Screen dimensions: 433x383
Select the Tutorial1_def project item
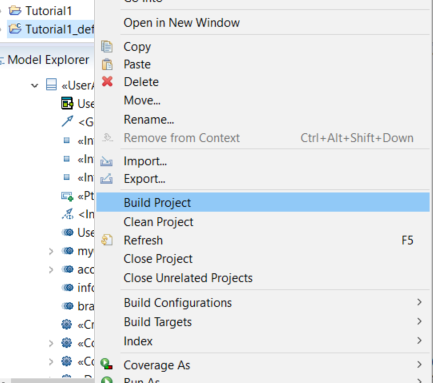pyautogui.click(x=51, y=29)
